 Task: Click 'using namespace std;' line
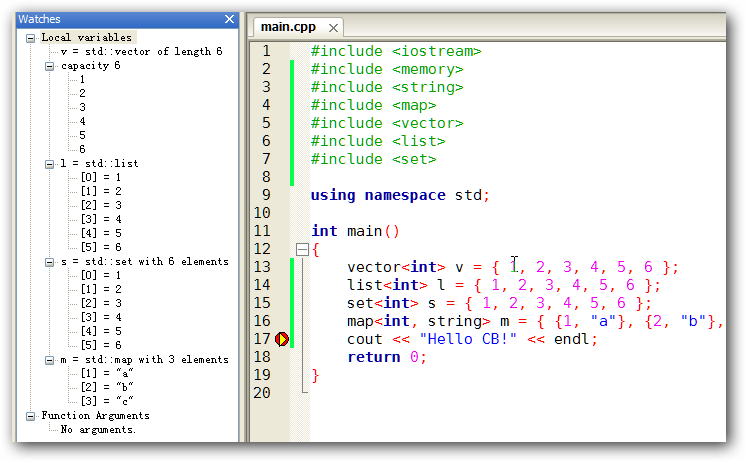(x=400, y=196)
